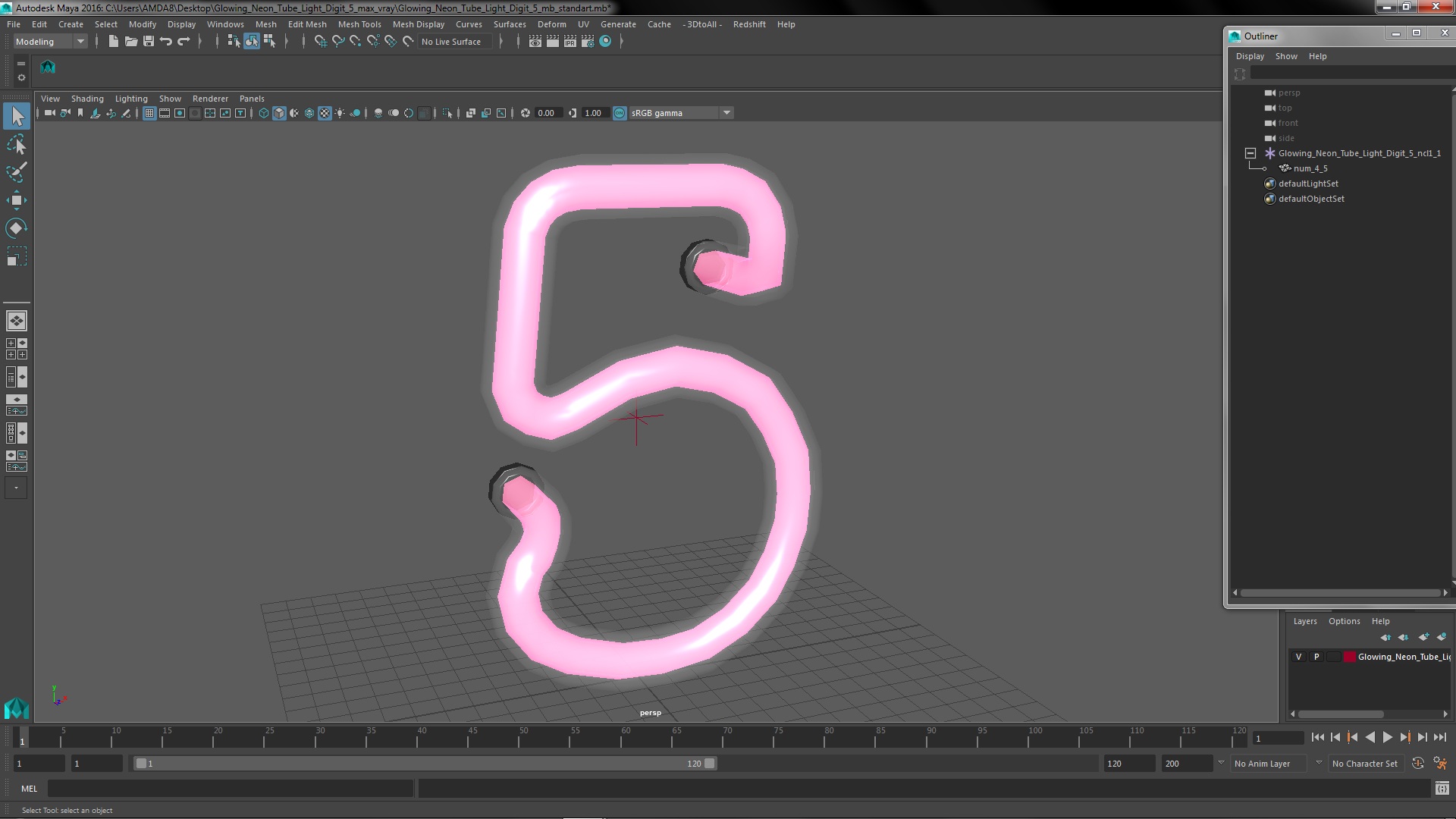Viewport: 1456px width, 819px height.
Task: Click the Save scene icon
Action: [x=149, y=42]
